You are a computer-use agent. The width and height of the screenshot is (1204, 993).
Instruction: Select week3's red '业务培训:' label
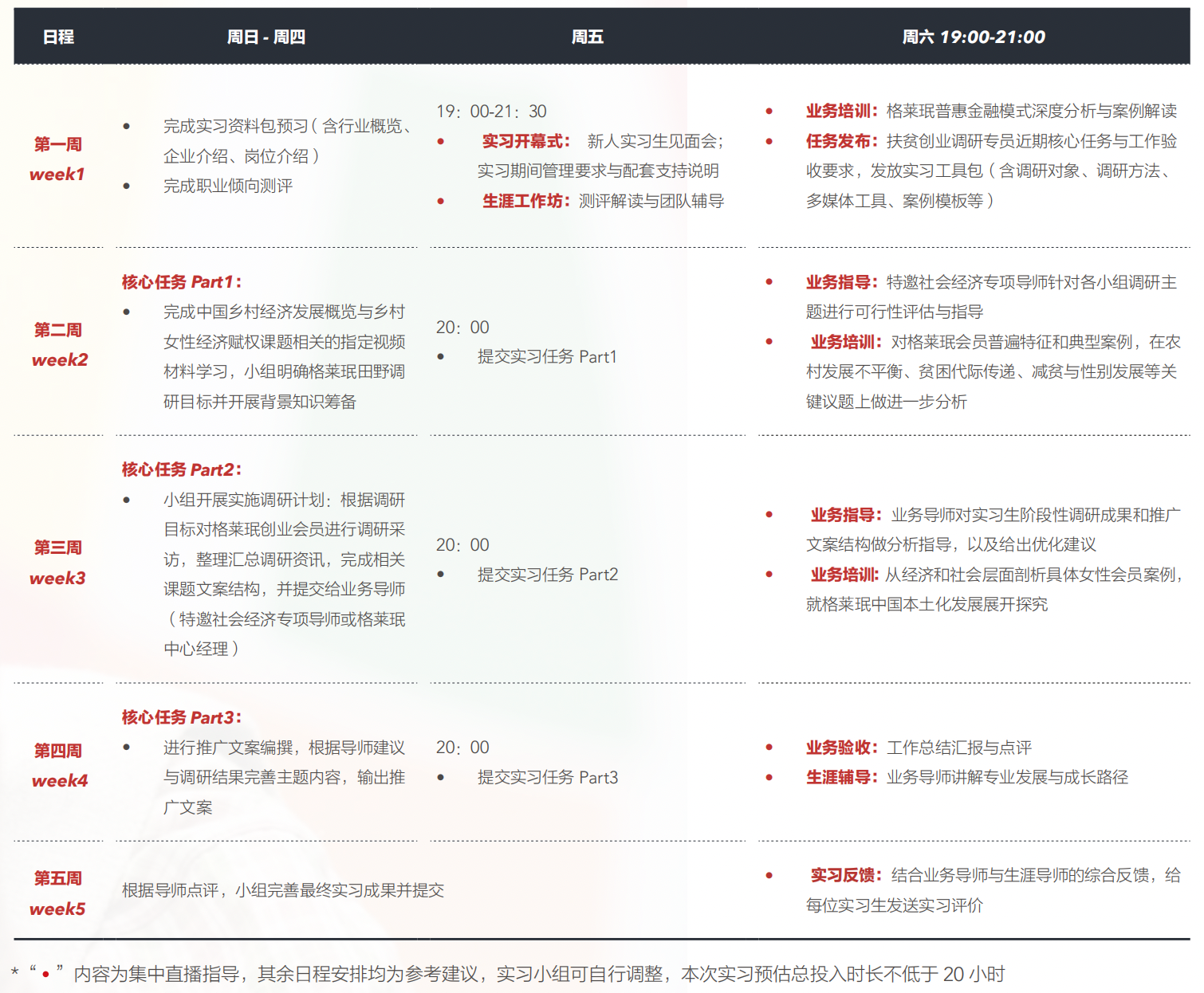pos(845,575)
